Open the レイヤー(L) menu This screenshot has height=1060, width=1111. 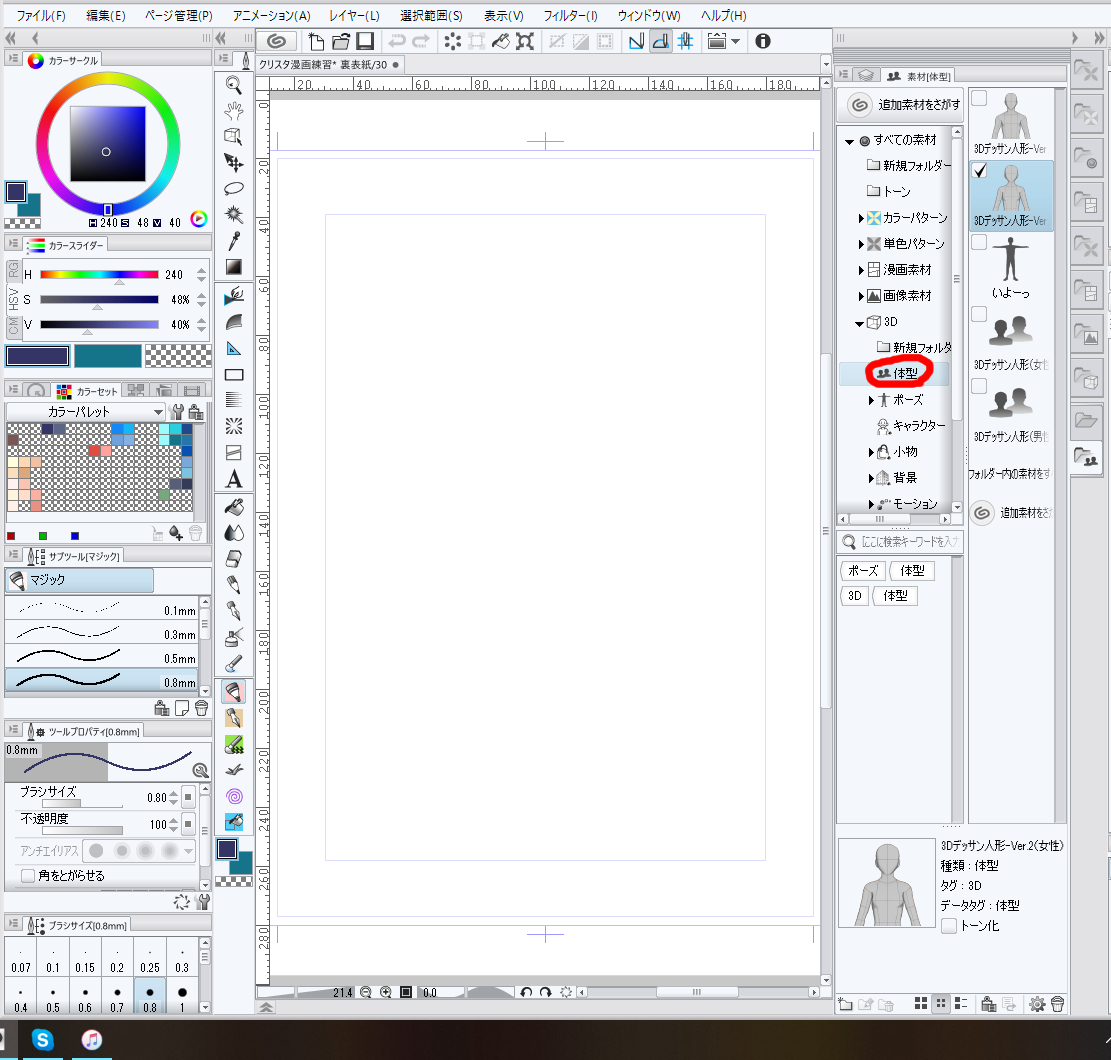click(354, 15)
